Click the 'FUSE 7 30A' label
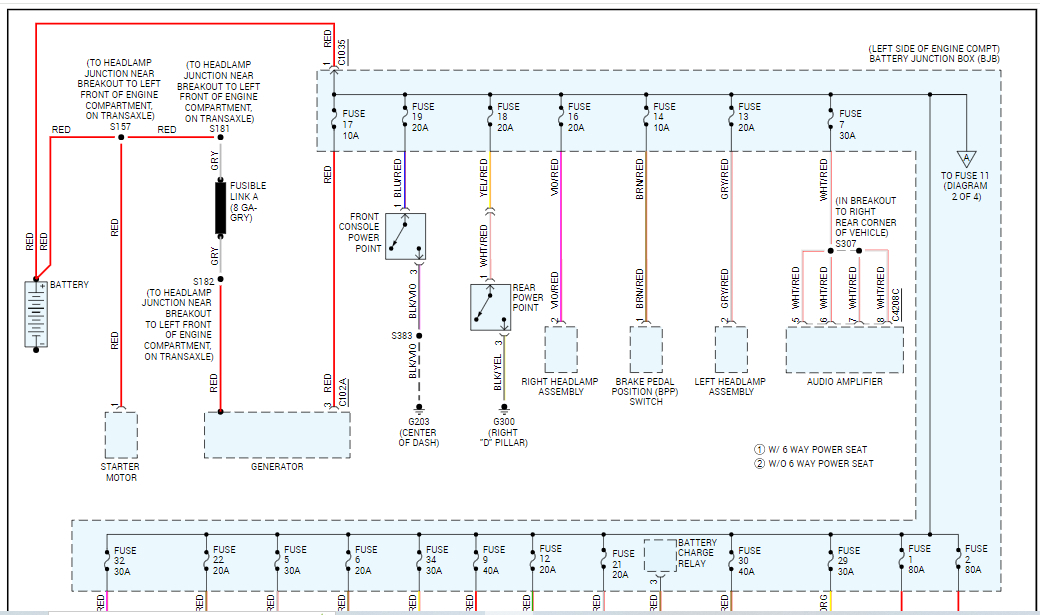Image resolution: width=1040 pixels, height=615 pixels. [850, 125]
